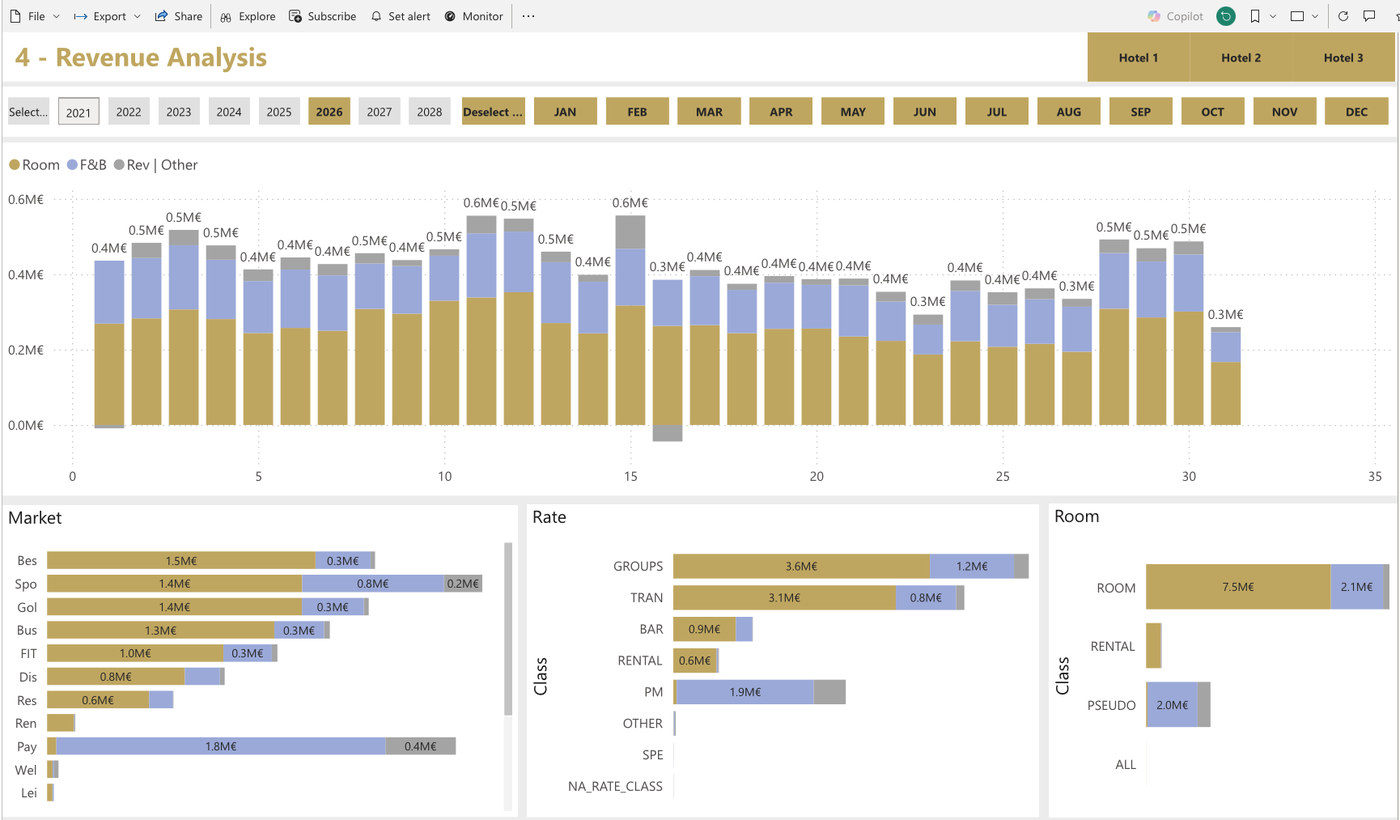Viewport: 1400px width, 820px height.
Task: Toggle the 2026 year slicer
Action: coord(329,112)
